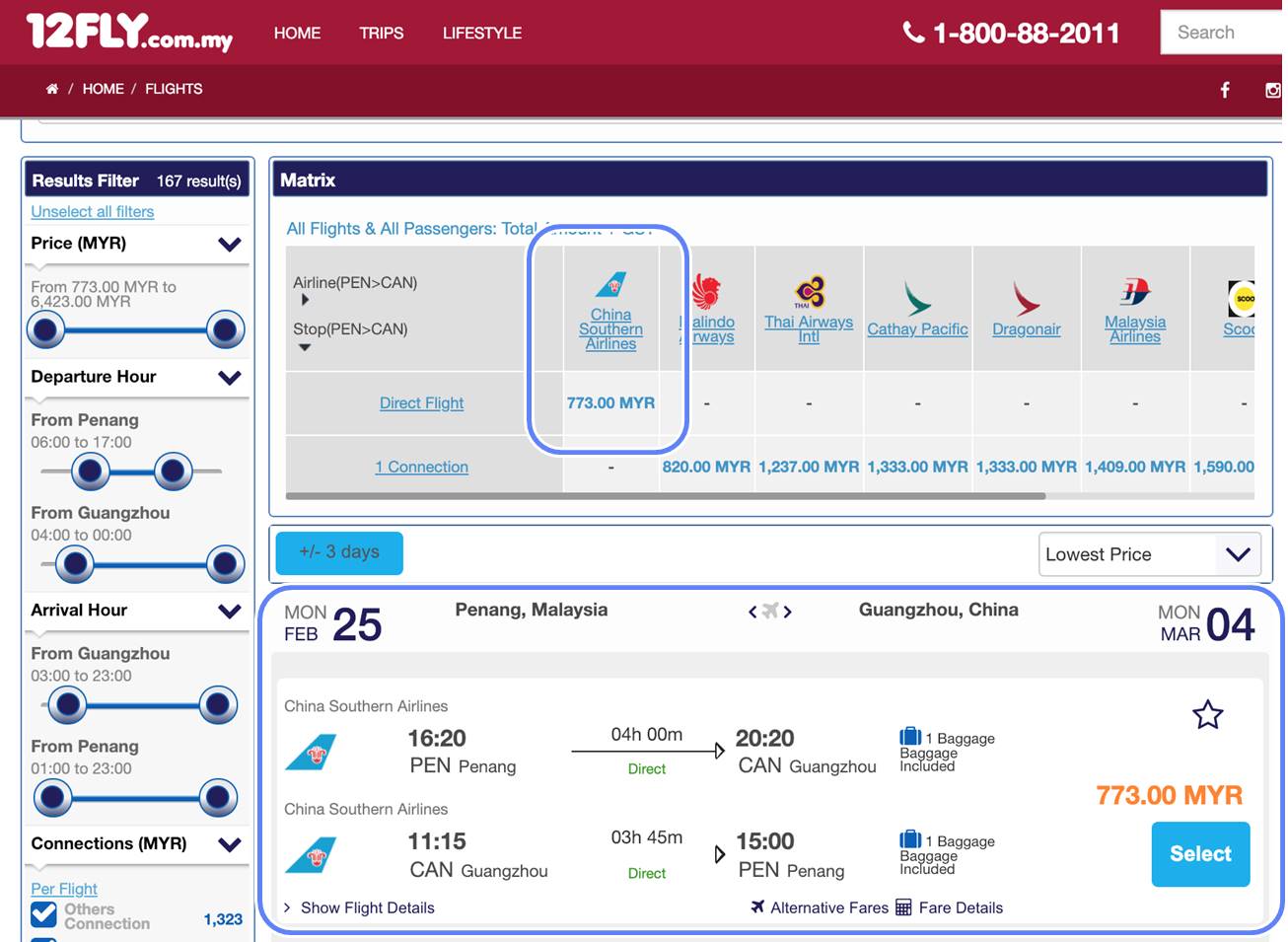Click the Price slider maximum handle

coord(226,329)
